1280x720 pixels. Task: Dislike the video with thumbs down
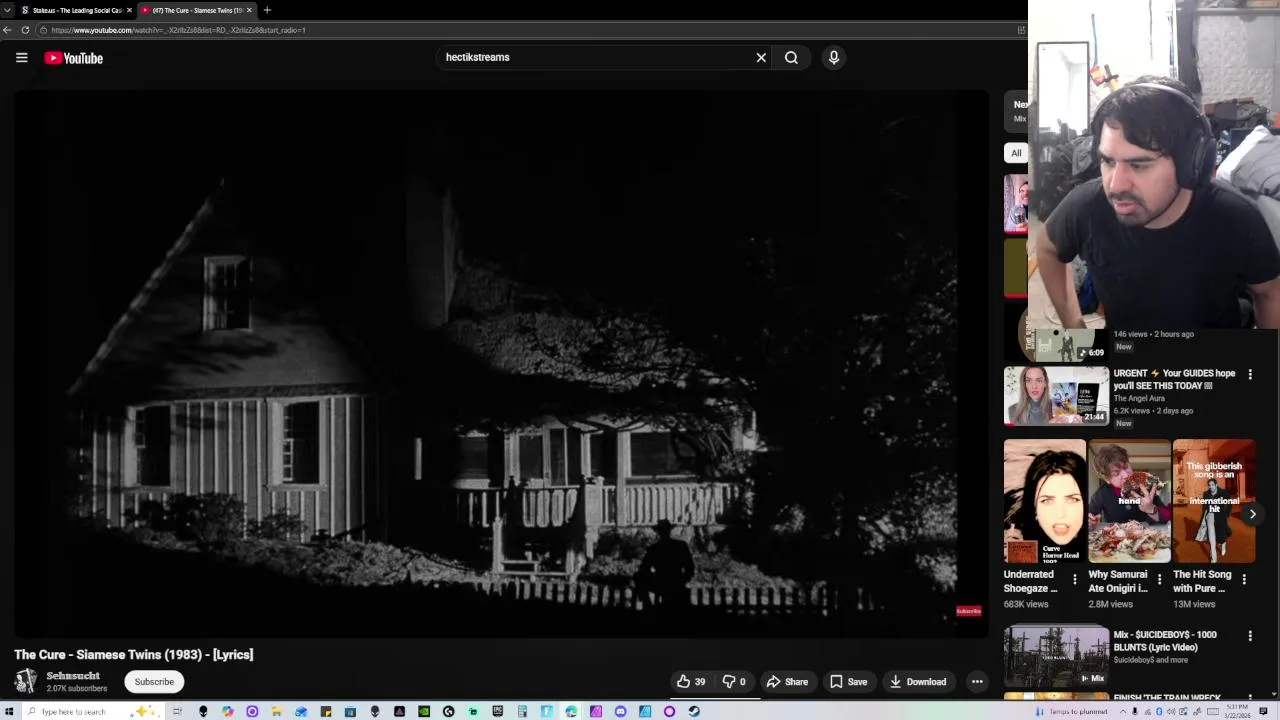click(x=735, y=682)
